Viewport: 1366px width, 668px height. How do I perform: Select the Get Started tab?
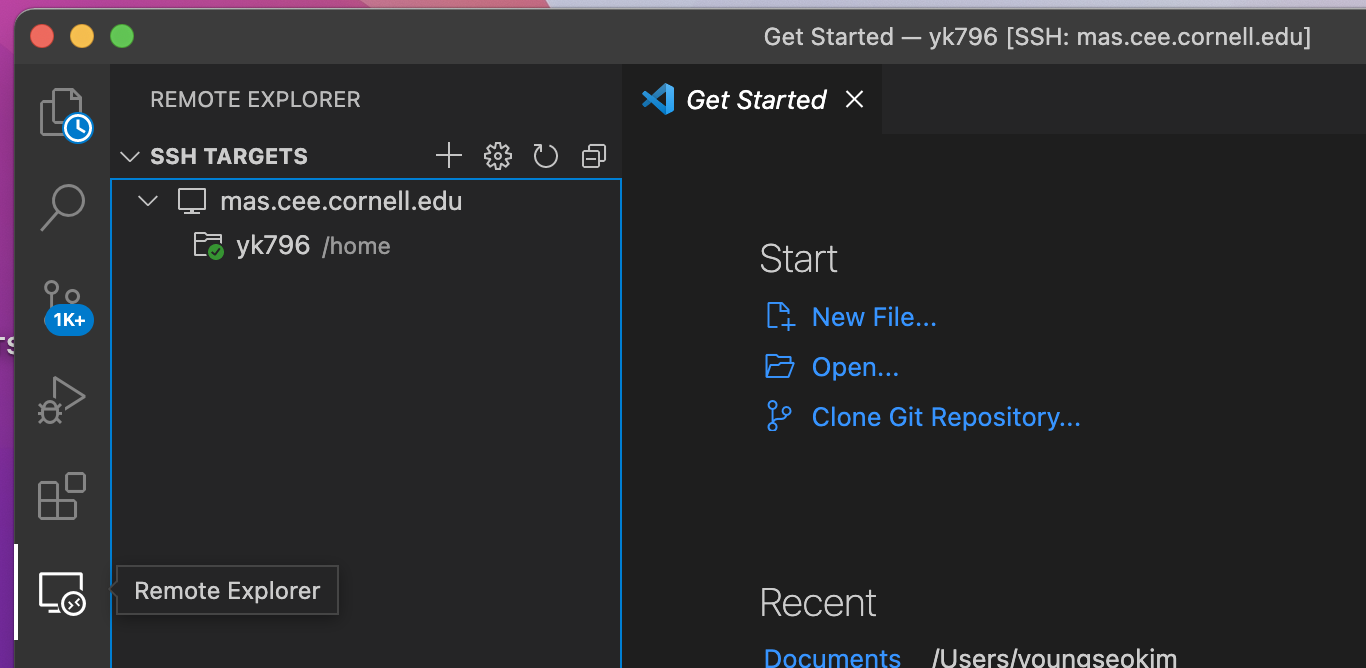pos(752,99)
